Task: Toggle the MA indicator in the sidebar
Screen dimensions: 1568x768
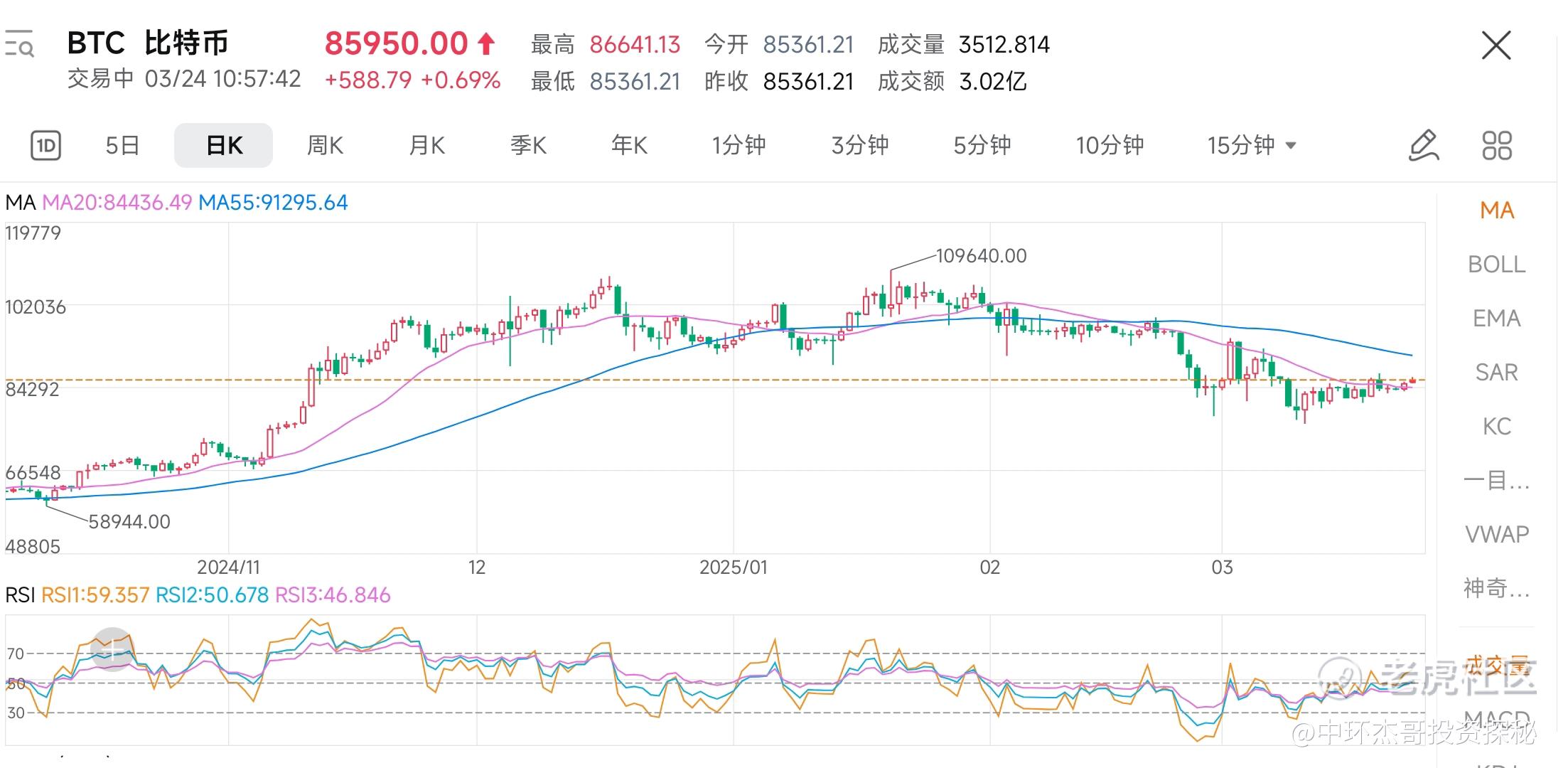Action: point(1496,210)
